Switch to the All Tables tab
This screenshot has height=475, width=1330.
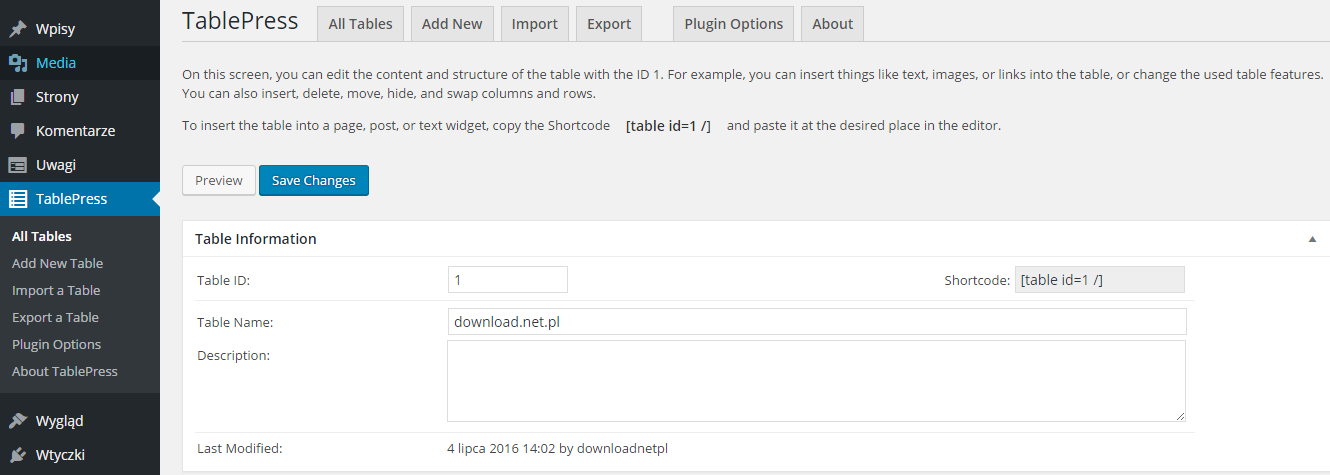pyautogui.click(x=361, y=24)
